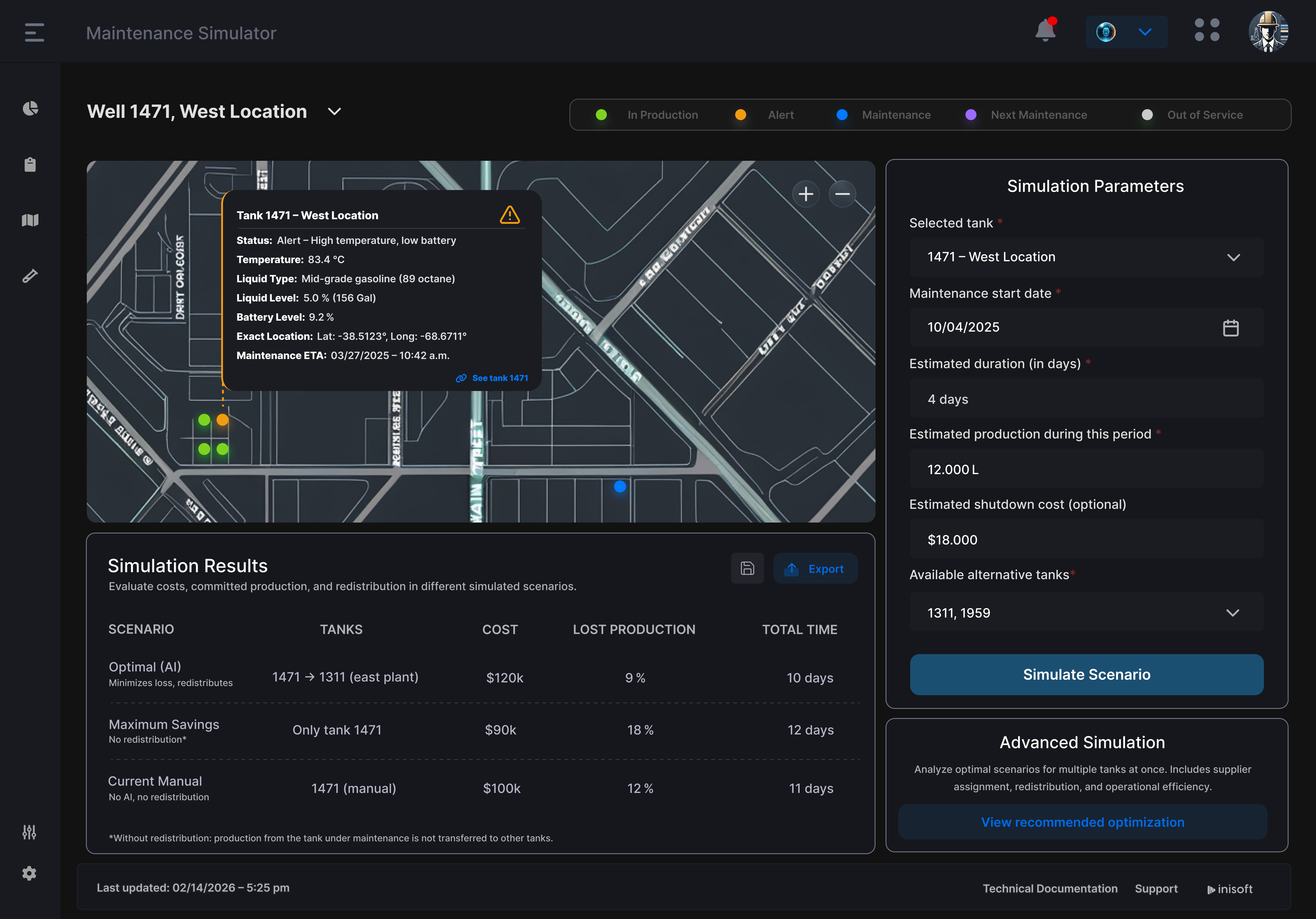Open the ruler/pencil sidebar icon
This screenshot has height=919, width=1316.
pos(30,276)
